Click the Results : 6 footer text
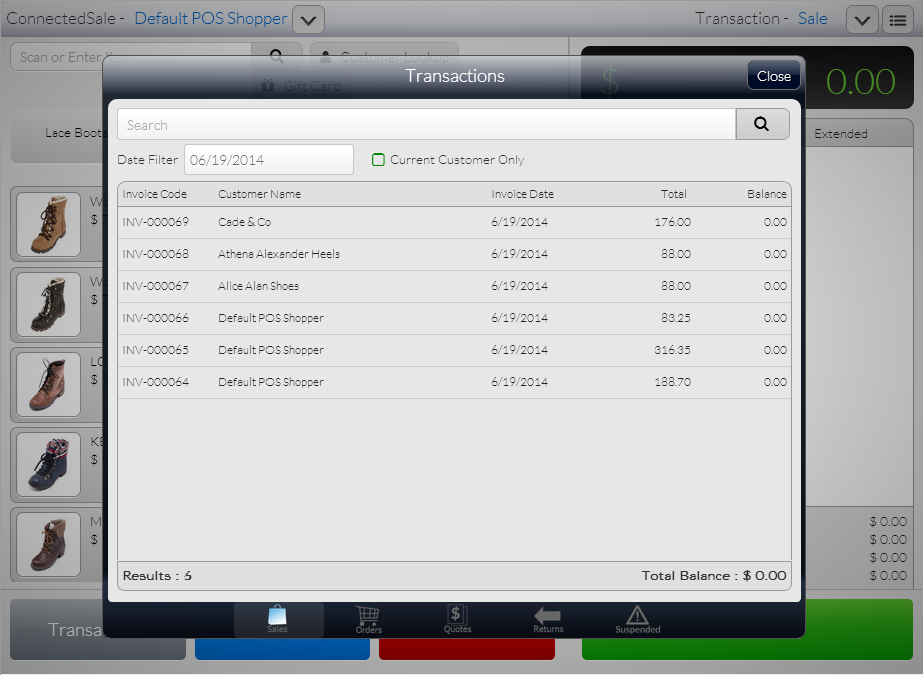 point(157,576)
